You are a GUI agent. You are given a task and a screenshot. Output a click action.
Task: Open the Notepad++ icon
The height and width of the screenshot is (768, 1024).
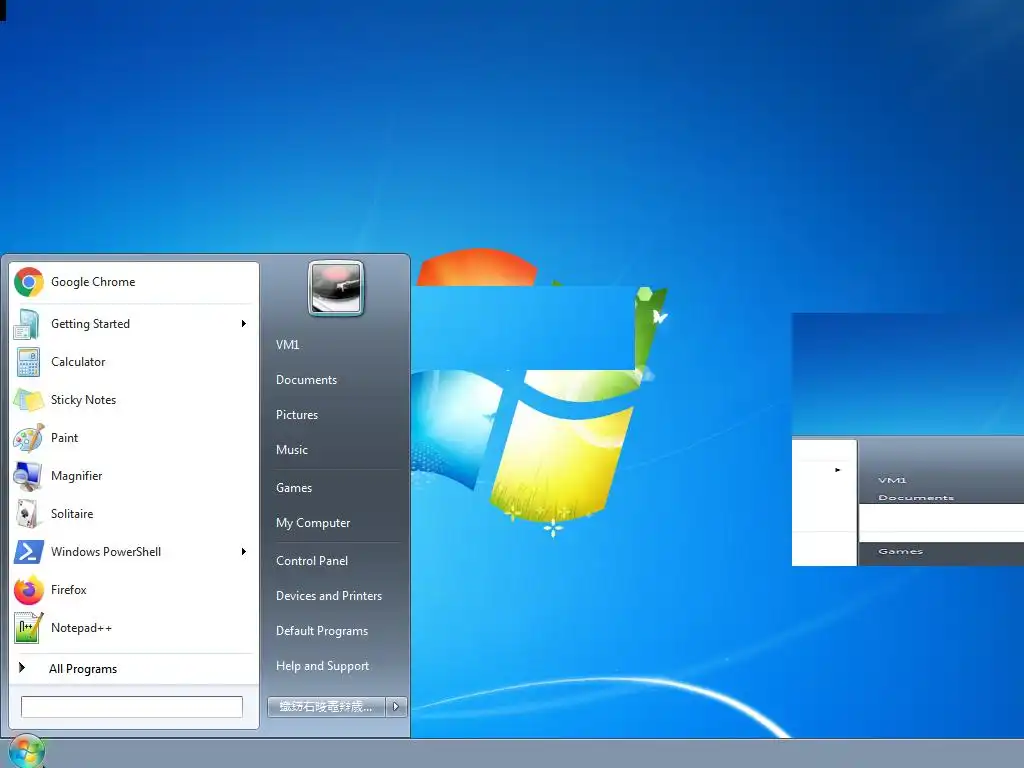pos(29,628)
